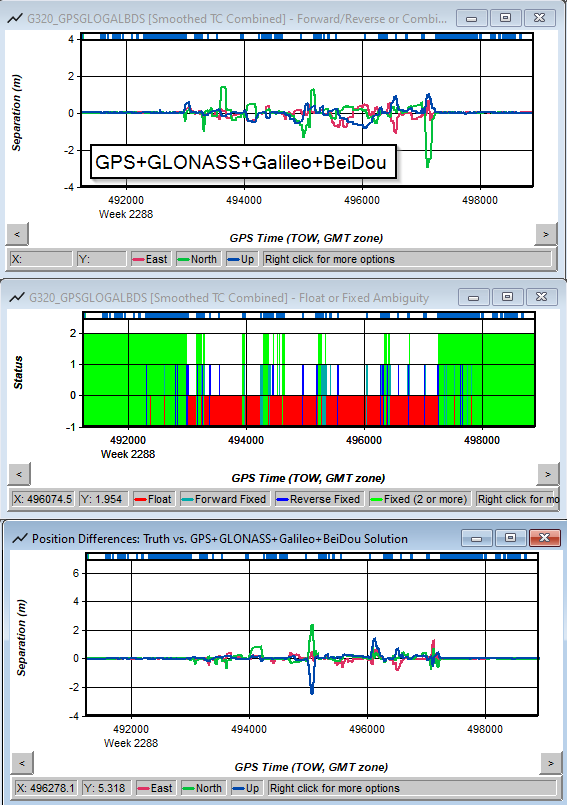Pan left in Forward/Reverse separation plot
Viewport: 567px width, 805px height.
pyautogui.click(x=17, y=234)
